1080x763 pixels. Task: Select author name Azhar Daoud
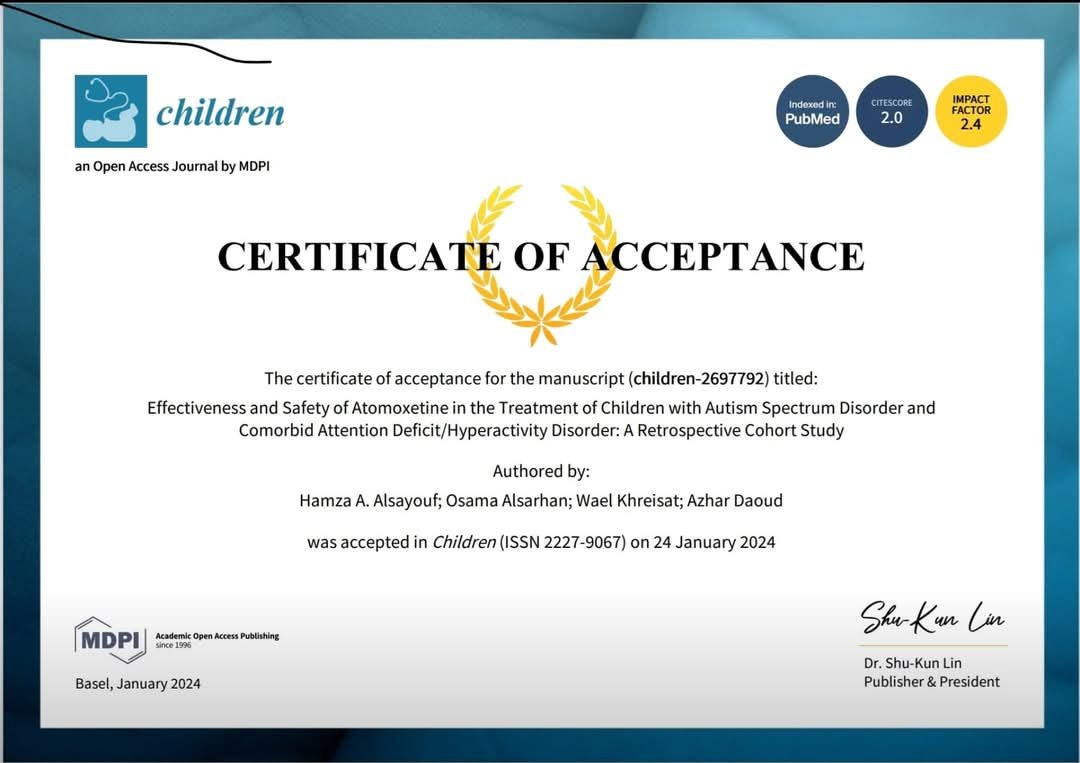[735, 500]
